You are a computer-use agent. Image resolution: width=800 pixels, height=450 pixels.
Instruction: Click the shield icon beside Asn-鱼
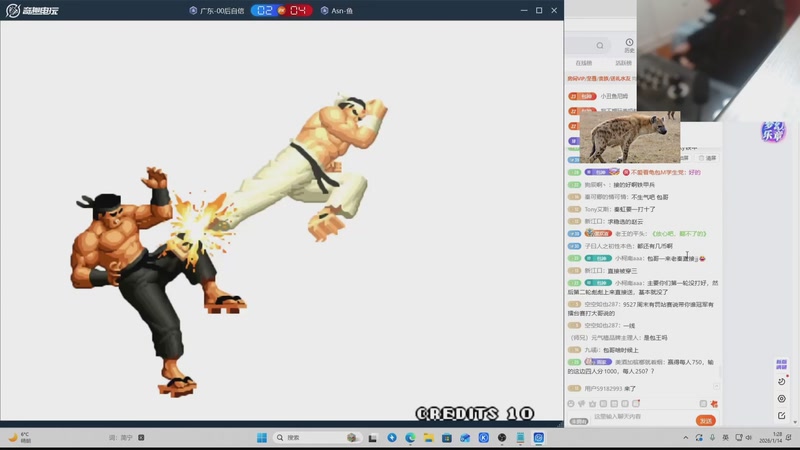(x=324, y=10)
